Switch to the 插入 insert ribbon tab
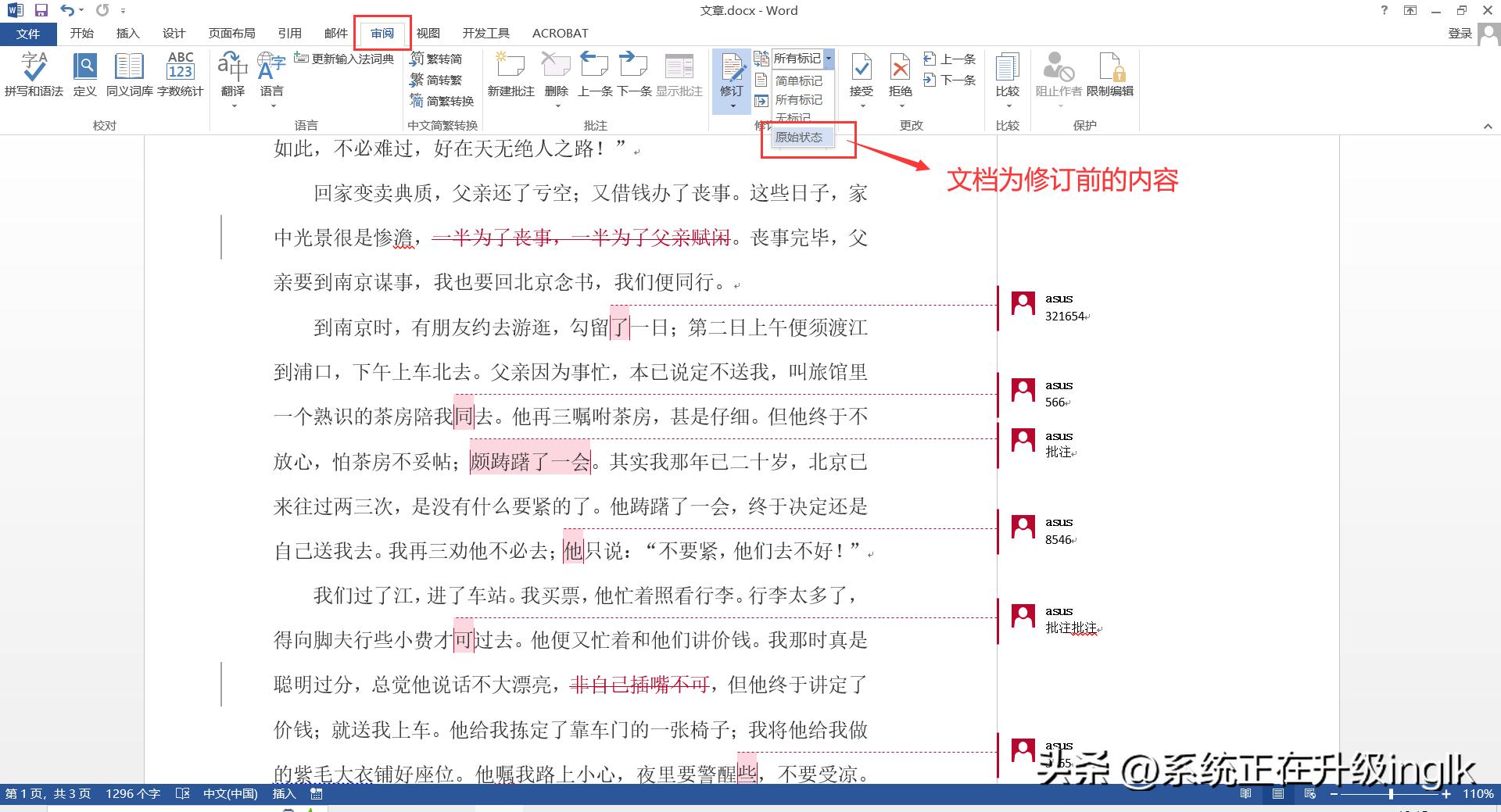 coord(127,34)
